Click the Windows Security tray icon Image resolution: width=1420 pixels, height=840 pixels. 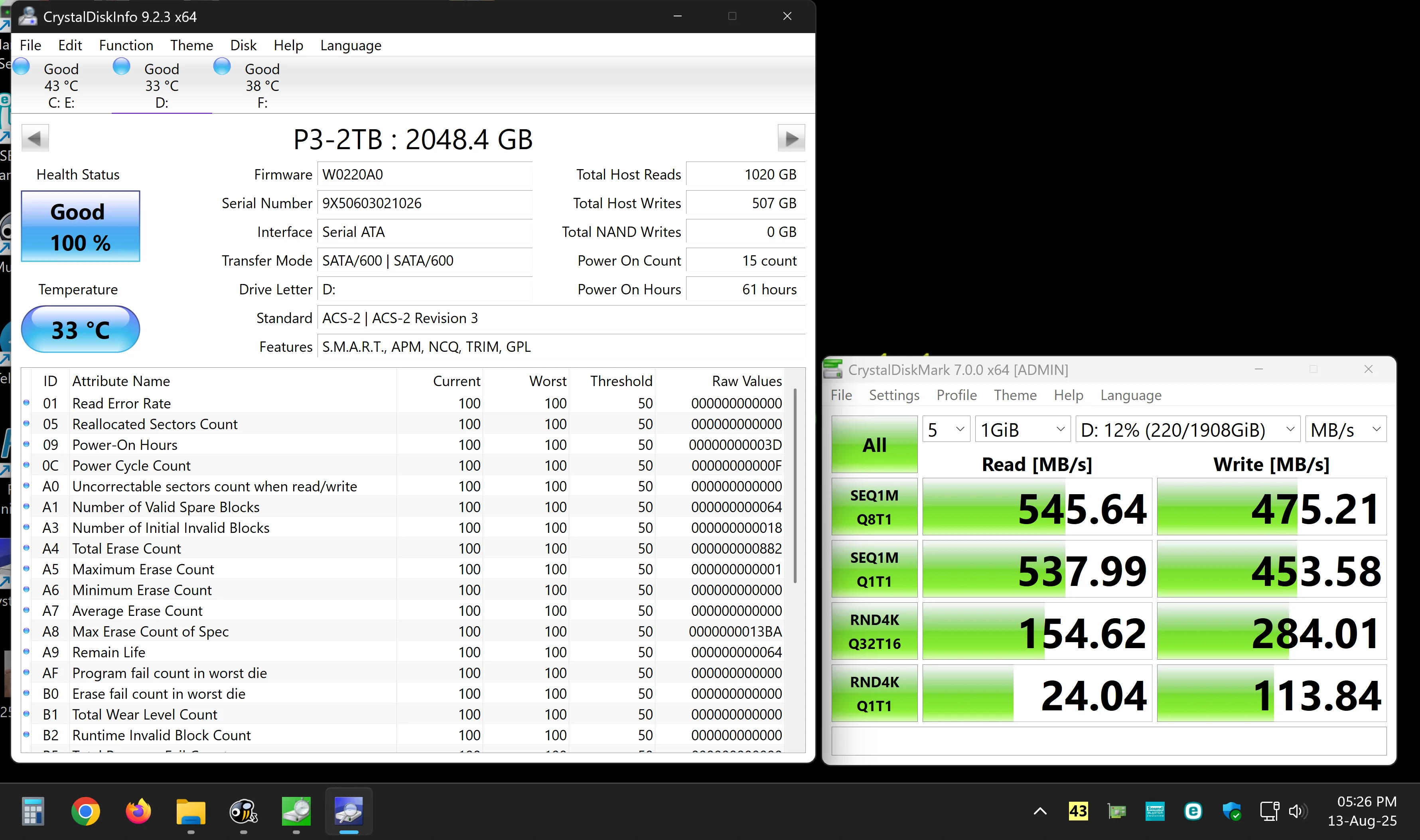point(1232,811)
